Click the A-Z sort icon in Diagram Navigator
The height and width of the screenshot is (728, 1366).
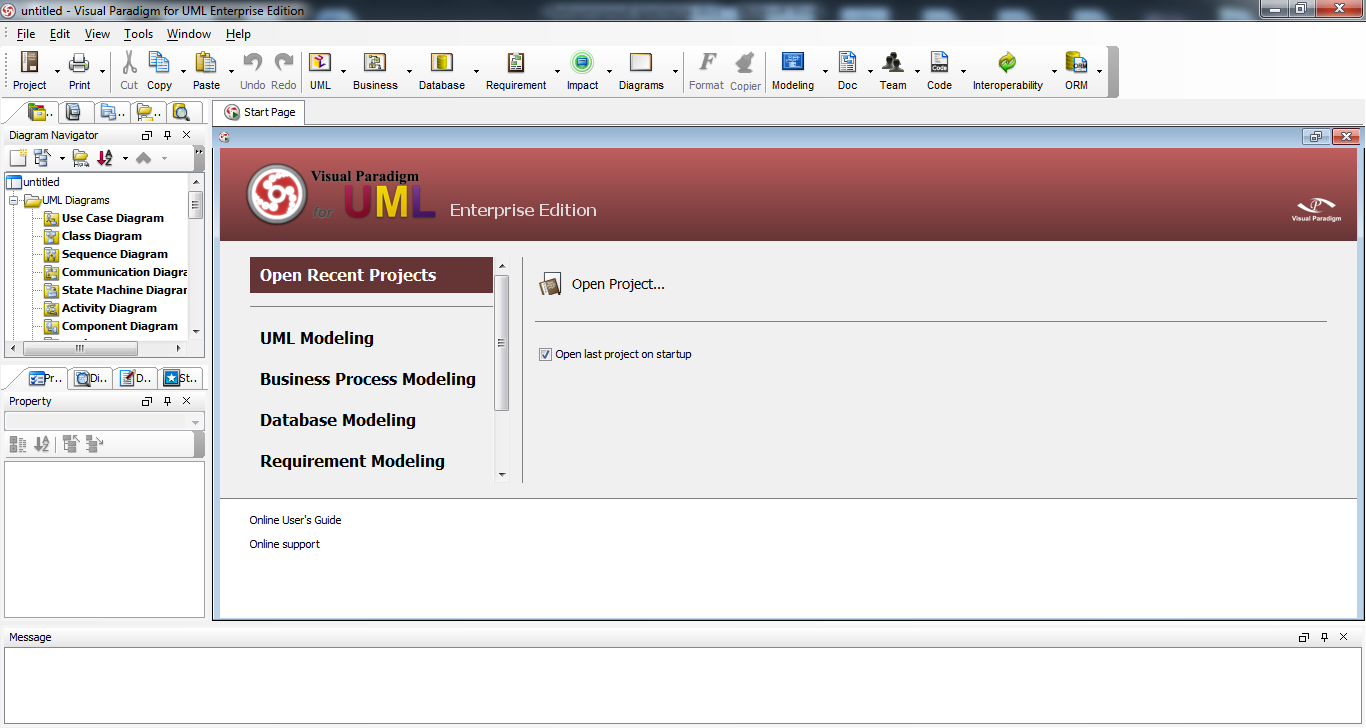(105, 158)
